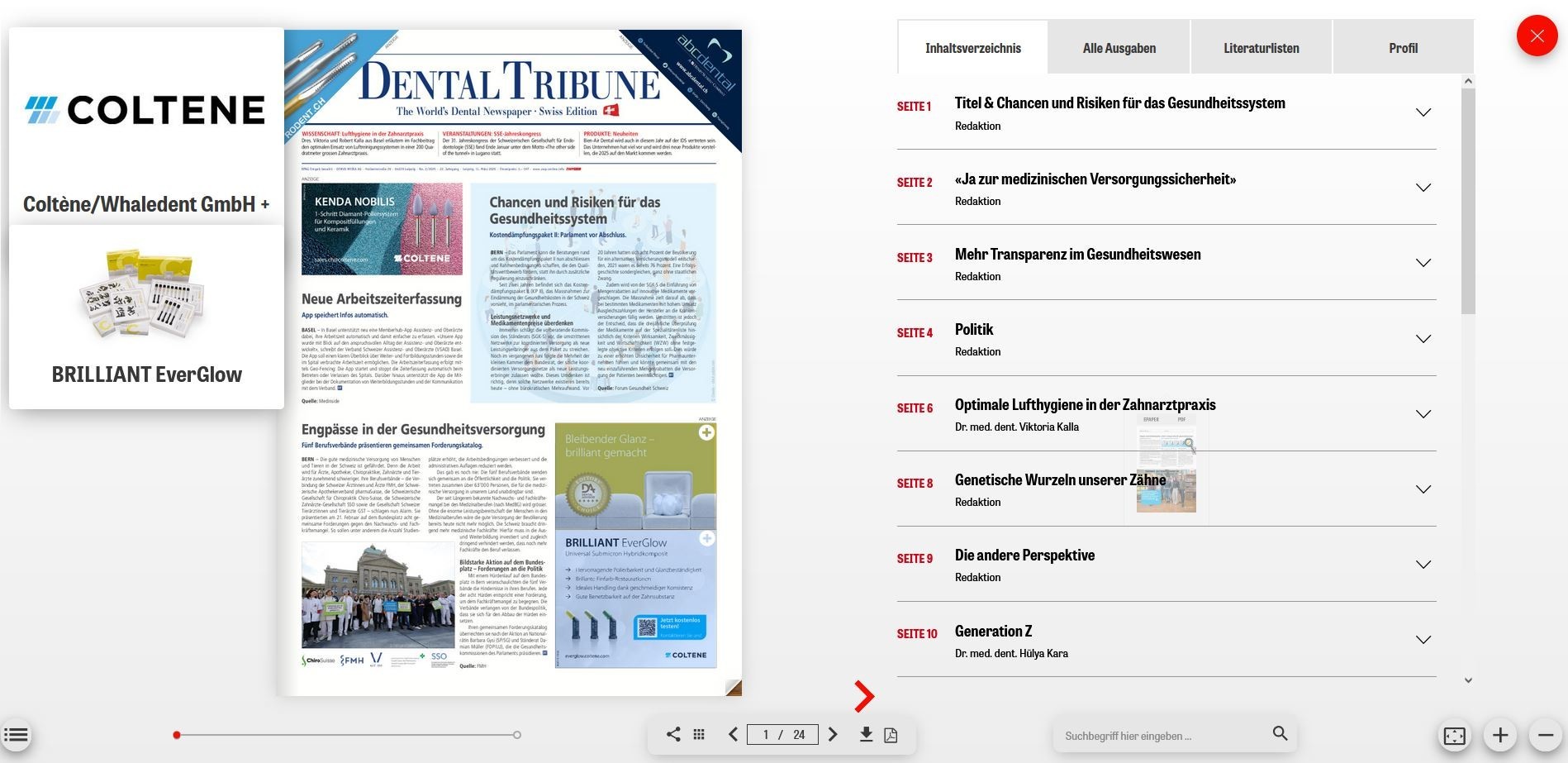1568x763 pixels.
Task: Expand Seite 10 Generation Z chevron
Action: click(x=1423, y=640)
